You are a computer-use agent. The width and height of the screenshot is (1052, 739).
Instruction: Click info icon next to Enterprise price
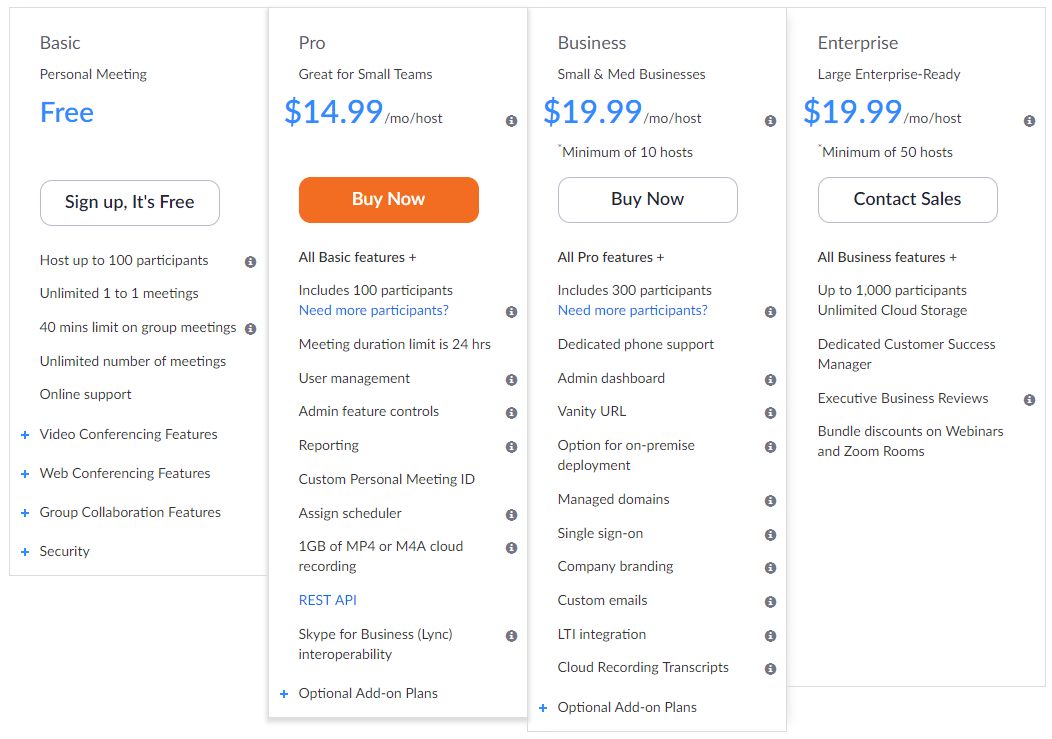point(1029,121)
